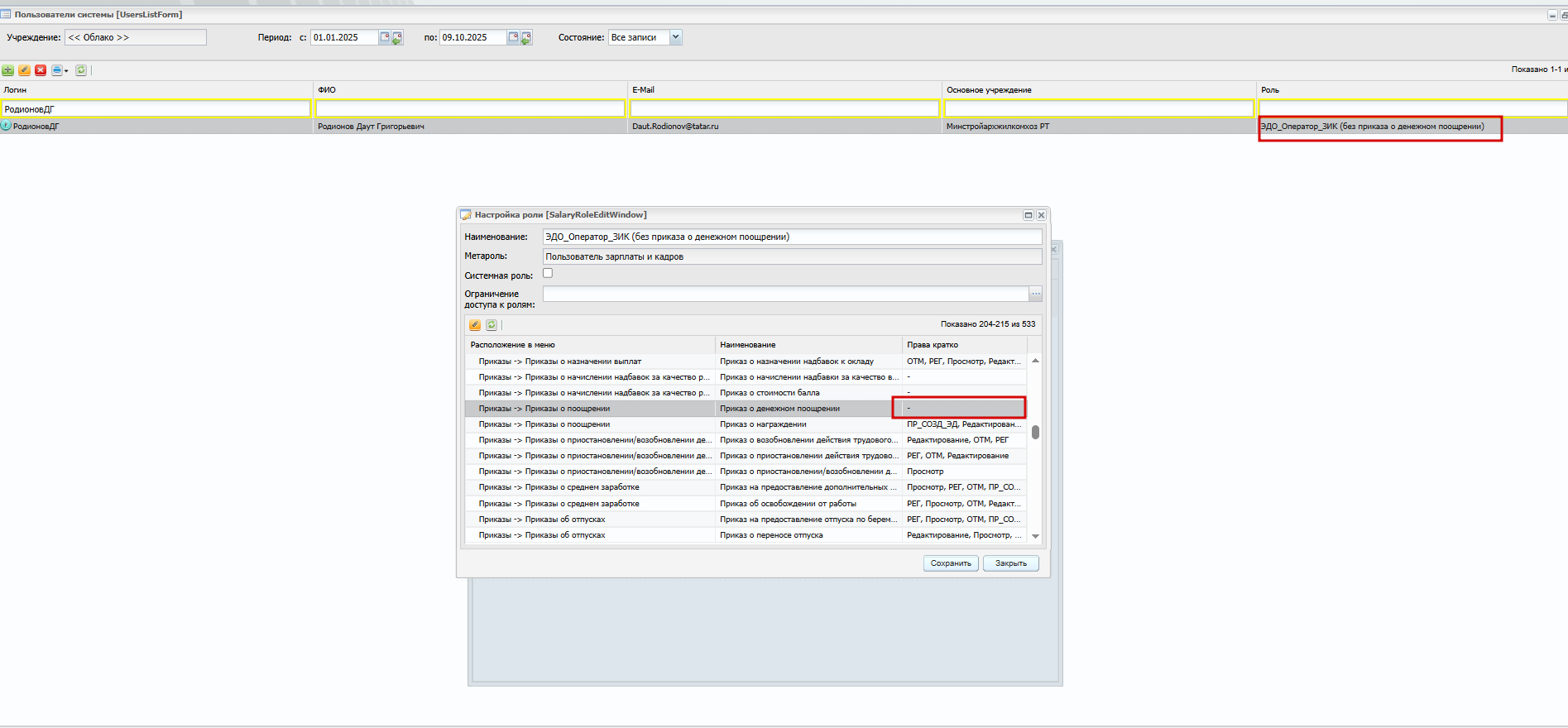The image size is (1568, 728).
Task: Select the user cell Родионов Даут Григорьевич
Action: click(470, 127)
